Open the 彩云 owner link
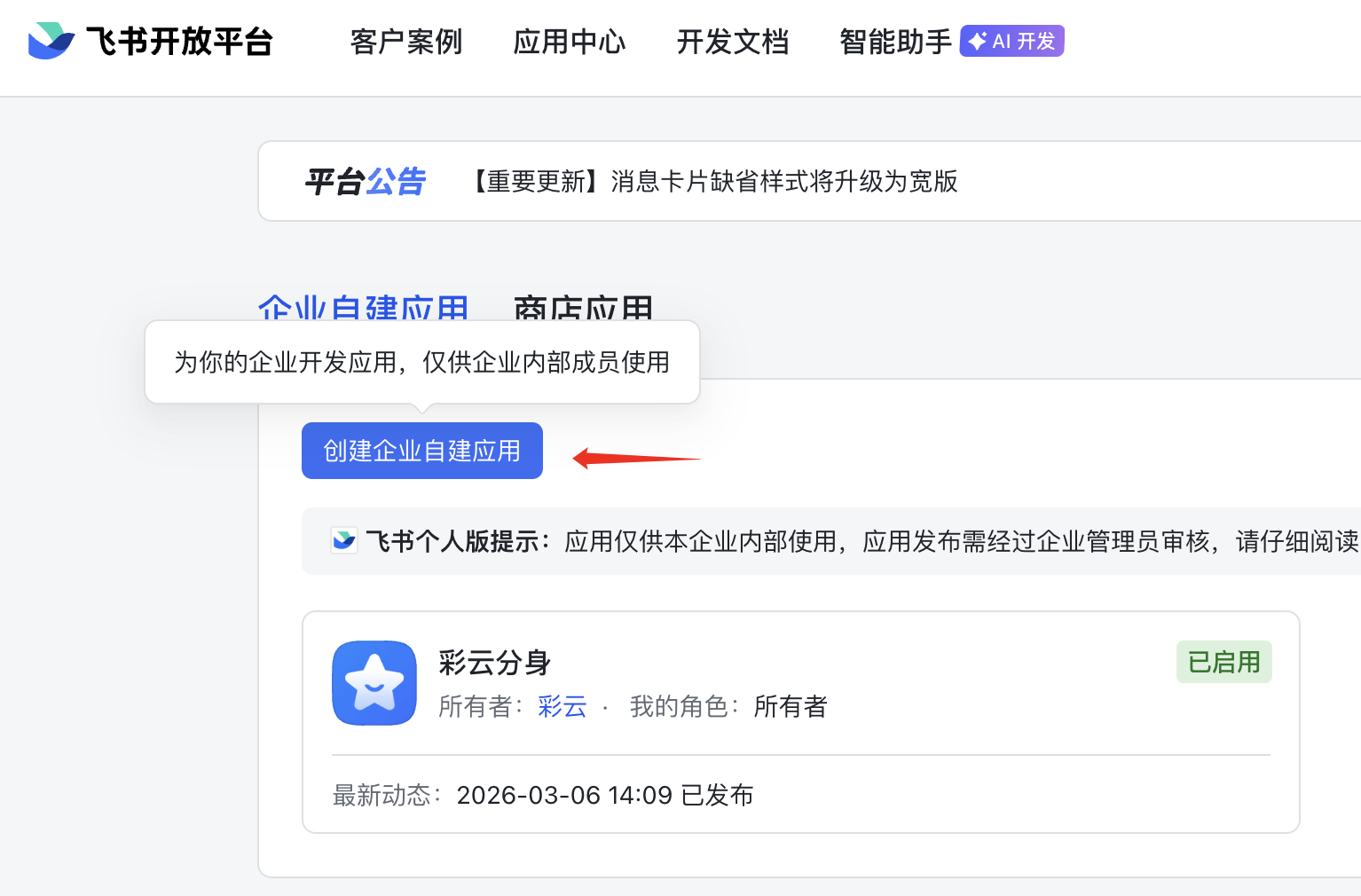The height and width of the screenshot is (896, 1361). (x=562, y=707)
